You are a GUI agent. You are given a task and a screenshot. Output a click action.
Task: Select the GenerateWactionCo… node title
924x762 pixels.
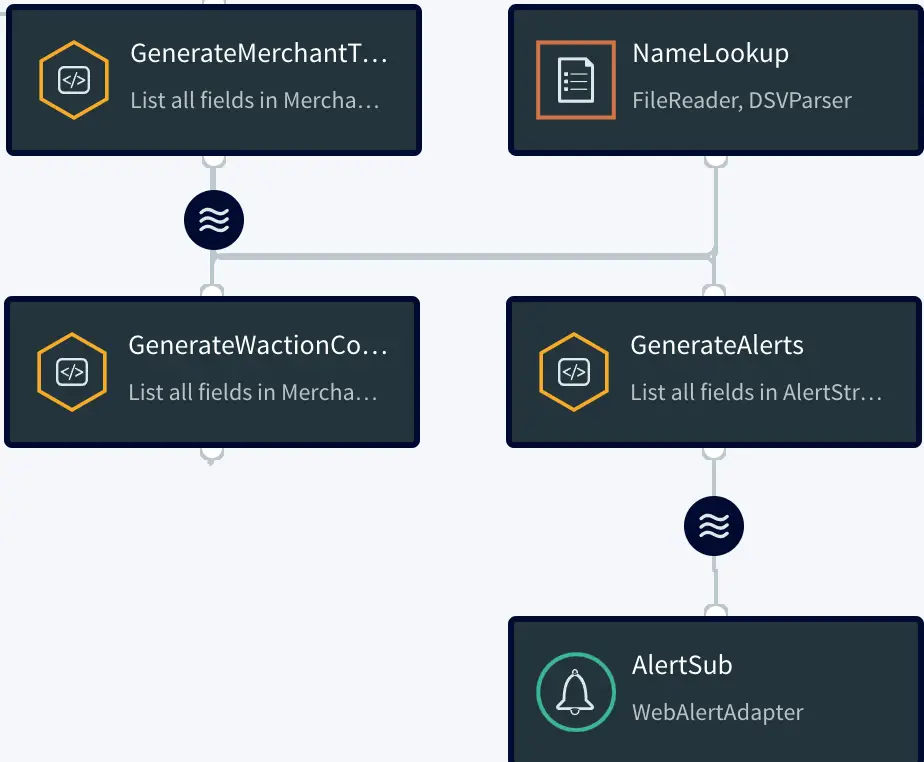point(257,346)
